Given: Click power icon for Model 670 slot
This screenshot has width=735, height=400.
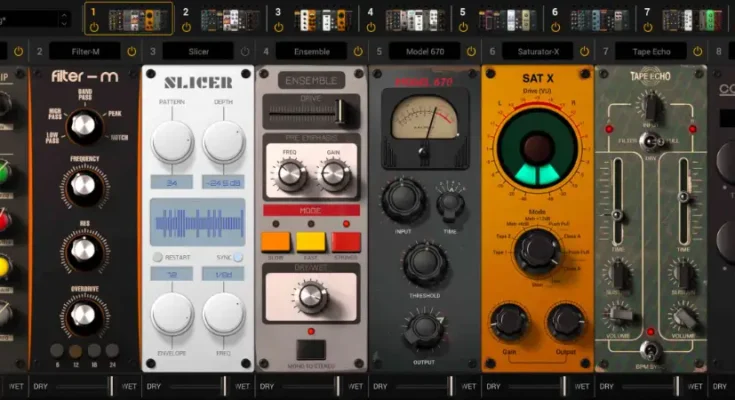Looking at the screenshot, I should pyautogui.click(x=471, y=51).
